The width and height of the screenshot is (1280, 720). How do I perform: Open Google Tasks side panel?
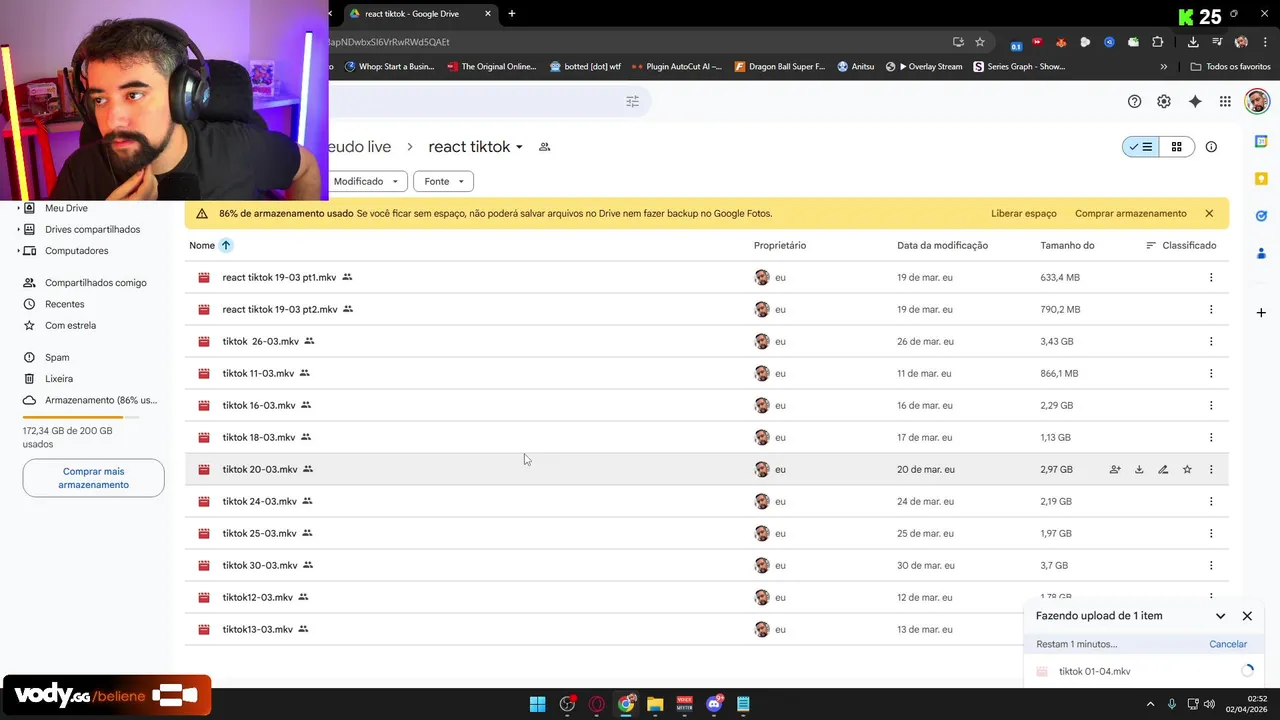[x=1261, y=216]
